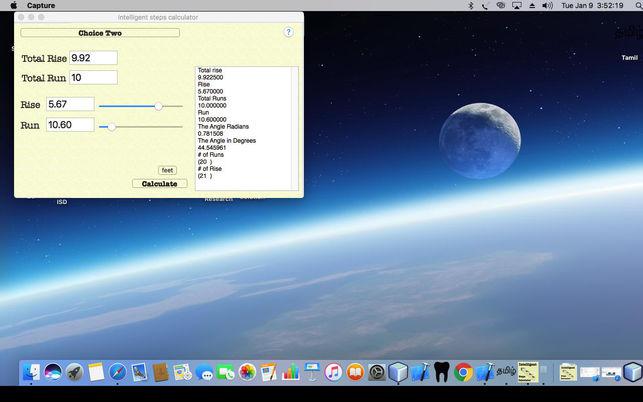Launch Safari from the dock
The height and width of the screenshot is (402, 643).
tap(118, 373)
